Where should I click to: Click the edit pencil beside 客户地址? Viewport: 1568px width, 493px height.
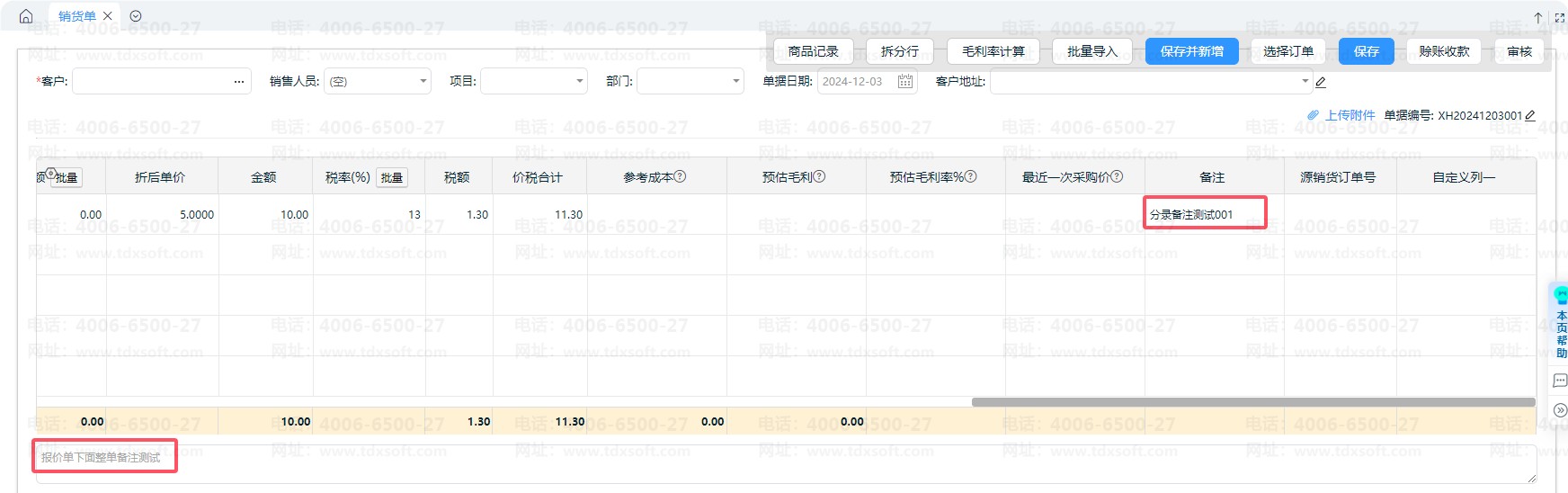coord(1321,82)
